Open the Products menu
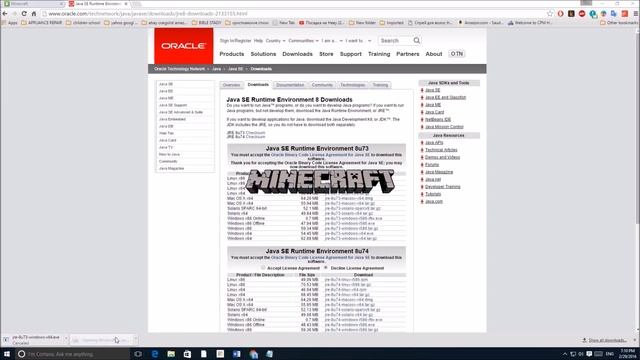 pos(232,54)
